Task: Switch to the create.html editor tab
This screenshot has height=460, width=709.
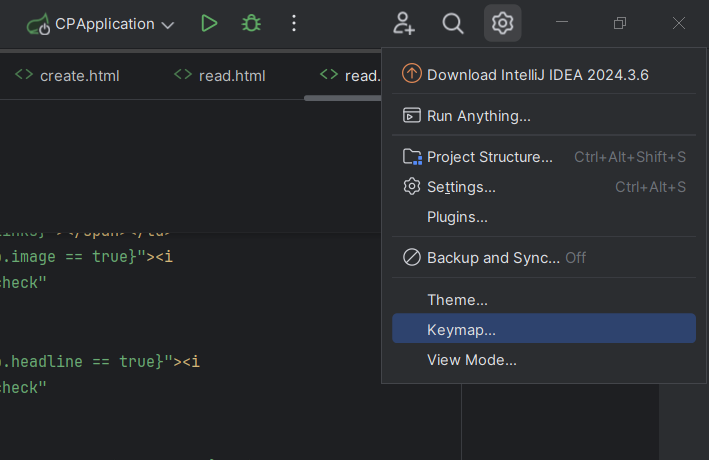Action: pyautogui.click(x=67, y=76)
